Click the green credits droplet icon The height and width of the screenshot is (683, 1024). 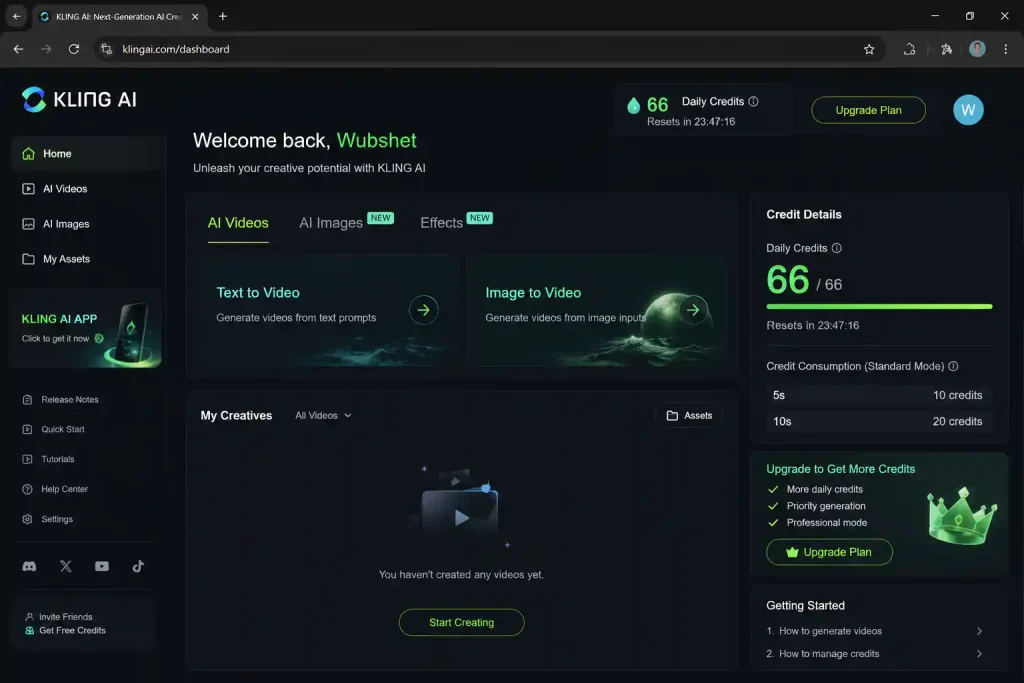pyautogui.click(x=633, y=105)
